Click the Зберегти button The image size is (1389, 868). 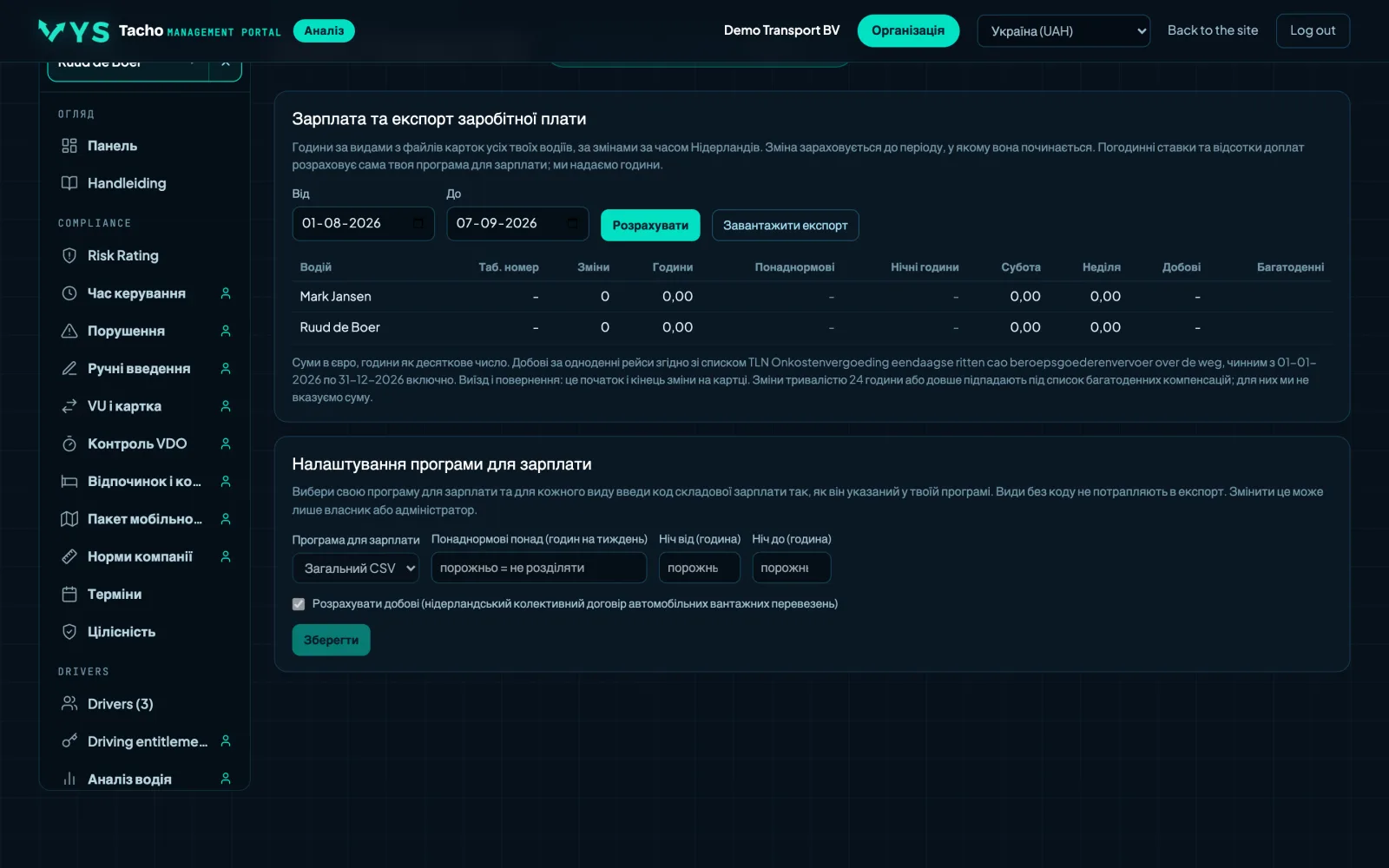point(331,640)
